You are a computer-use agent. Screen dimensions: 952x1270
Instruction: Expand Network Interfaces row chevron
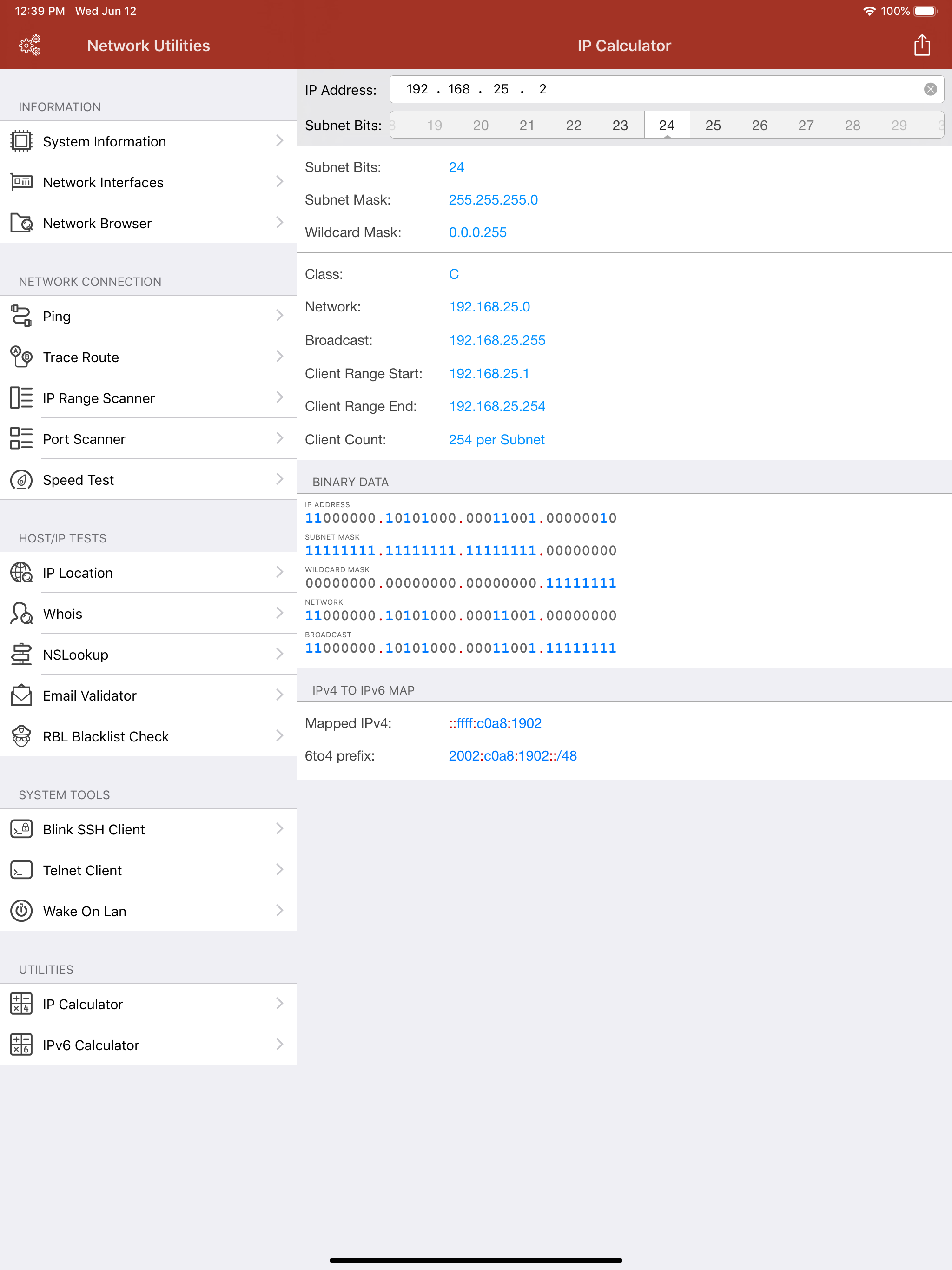[x=280, y=181]
